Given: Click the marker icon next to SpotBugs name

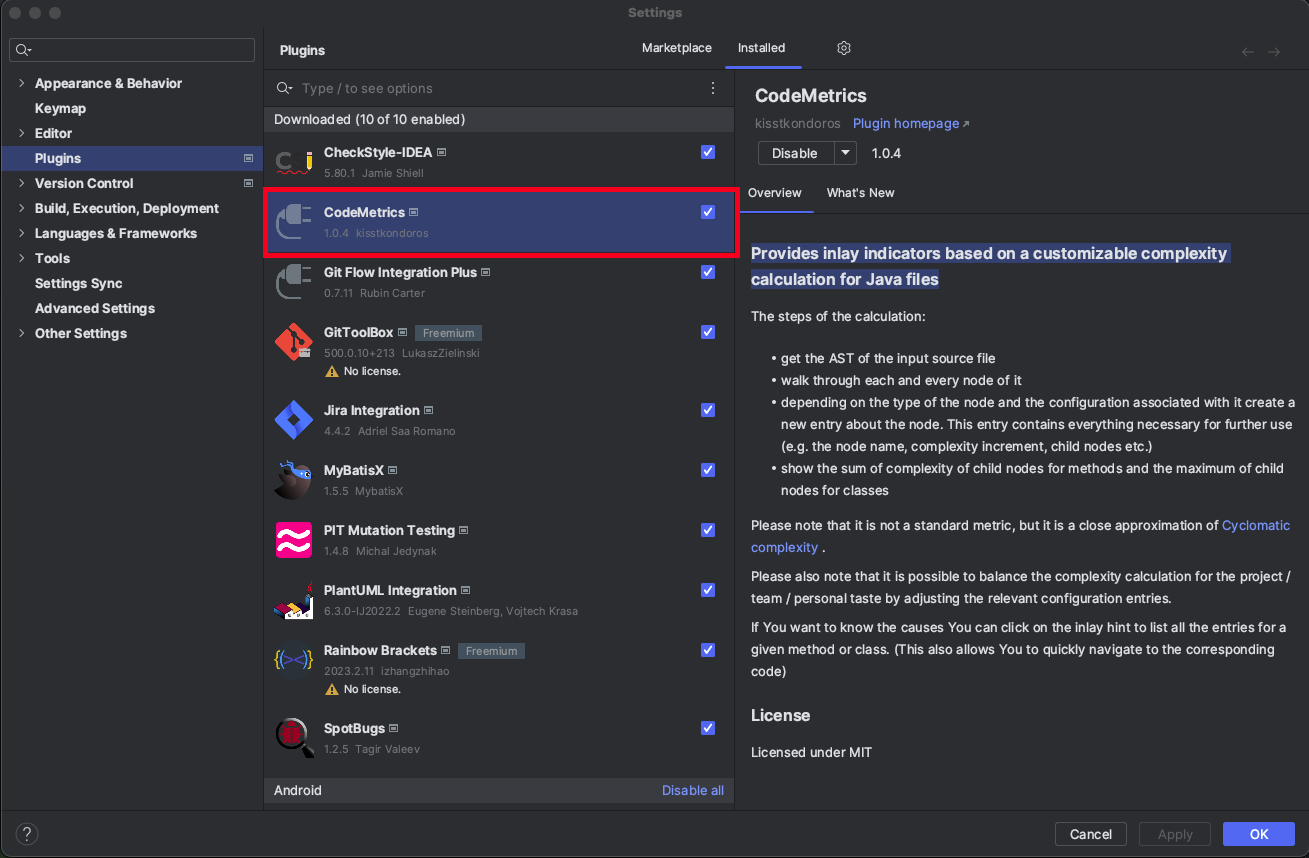Looking at the screenshot, I should point(394,729).
